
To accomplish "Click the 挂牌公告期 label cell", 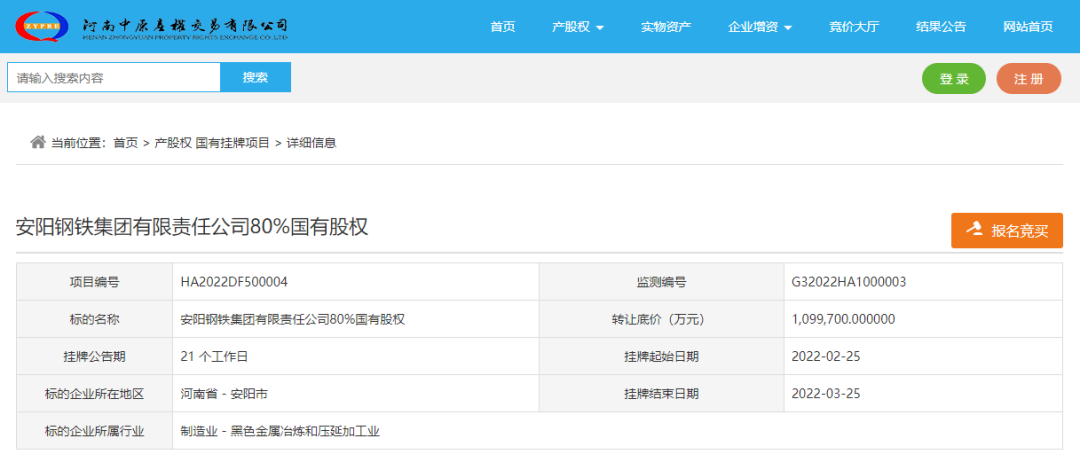I will [x=94, y=356].
